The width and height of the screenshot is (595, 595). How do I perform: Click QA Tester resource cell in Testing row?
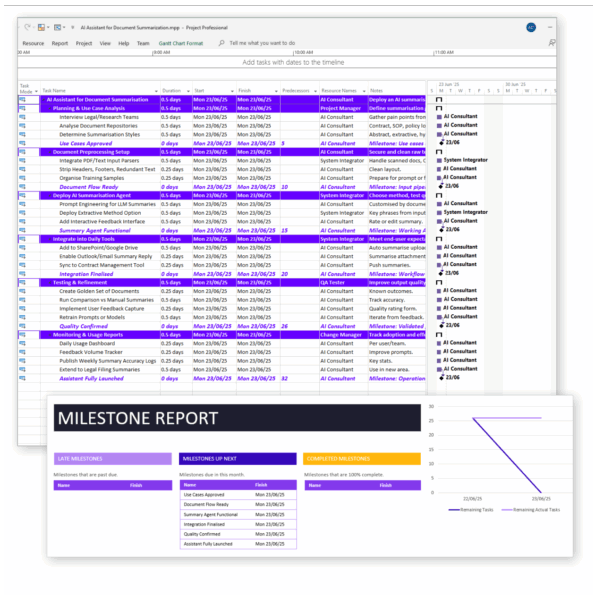pyautogui.click(x=344, y=282)
